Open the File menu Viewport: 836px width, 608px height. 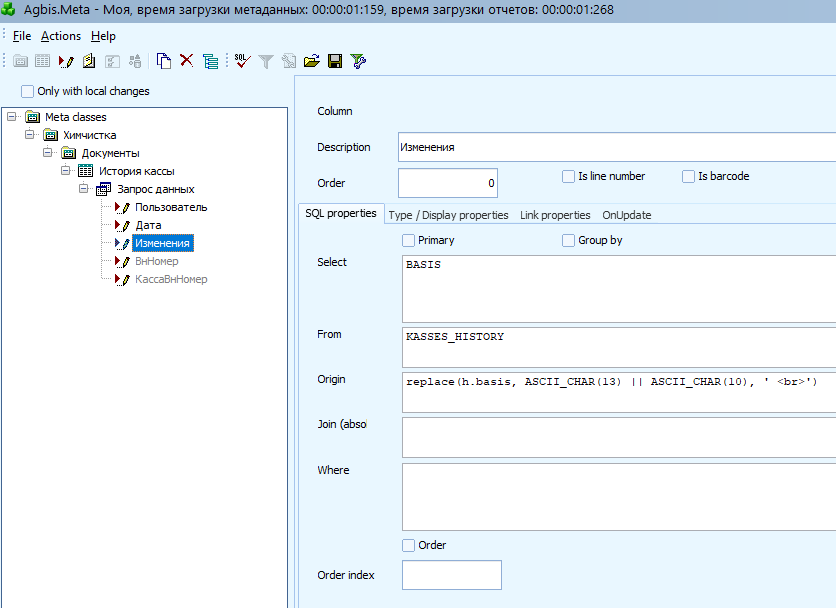coord(22,36)
